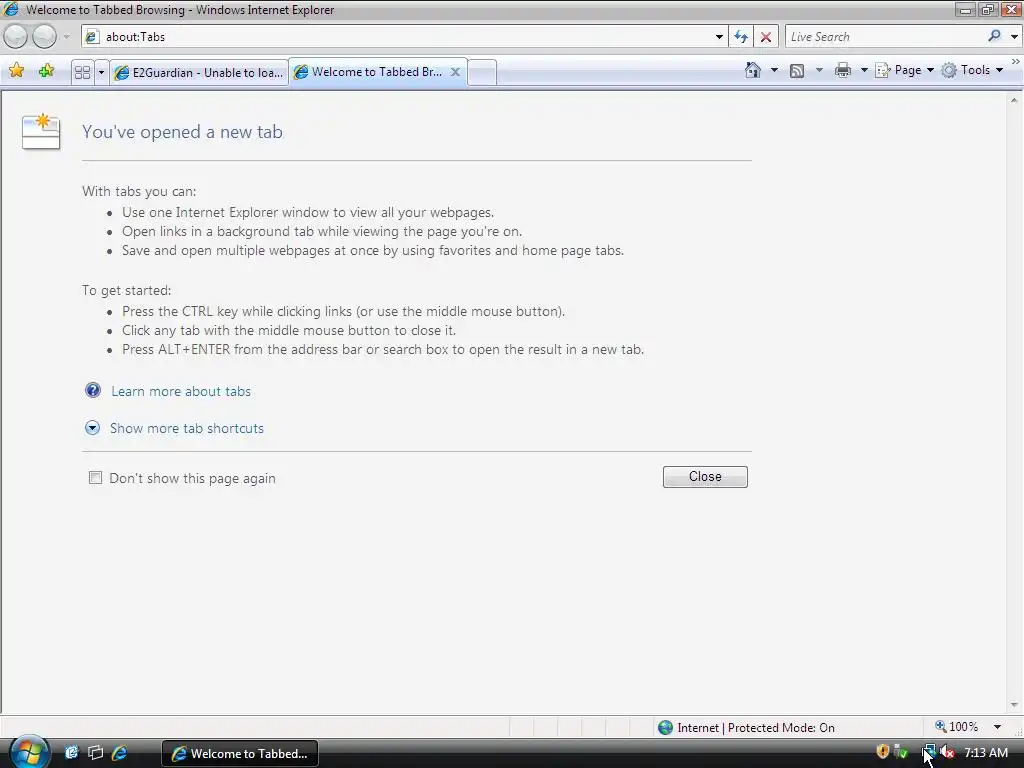The width and height of the screenshot is (1024, 768).
Task: Expand the Feeds dropdown arrow
Action: click(x=819, y=70)
